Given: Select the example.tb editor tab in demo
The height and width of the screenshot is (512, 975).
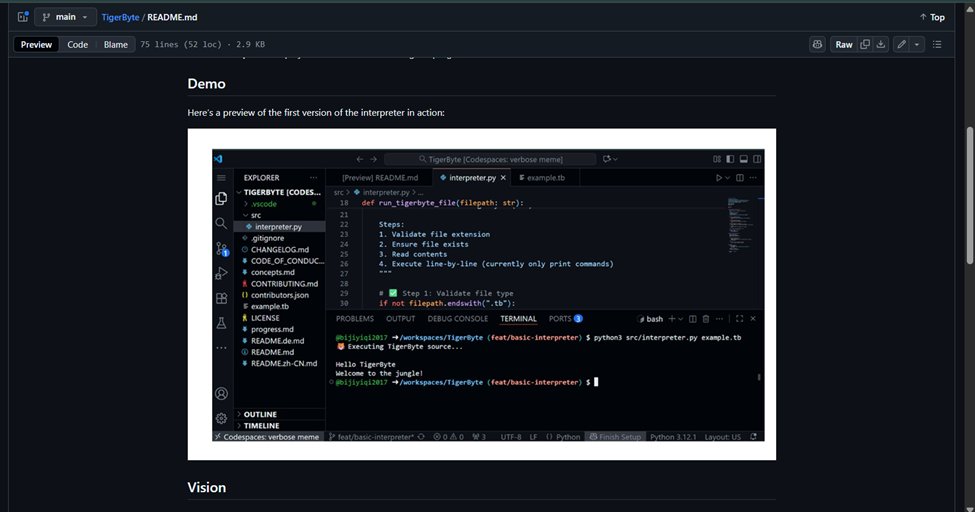Looking at the screenshot, I should coord(545,178).
